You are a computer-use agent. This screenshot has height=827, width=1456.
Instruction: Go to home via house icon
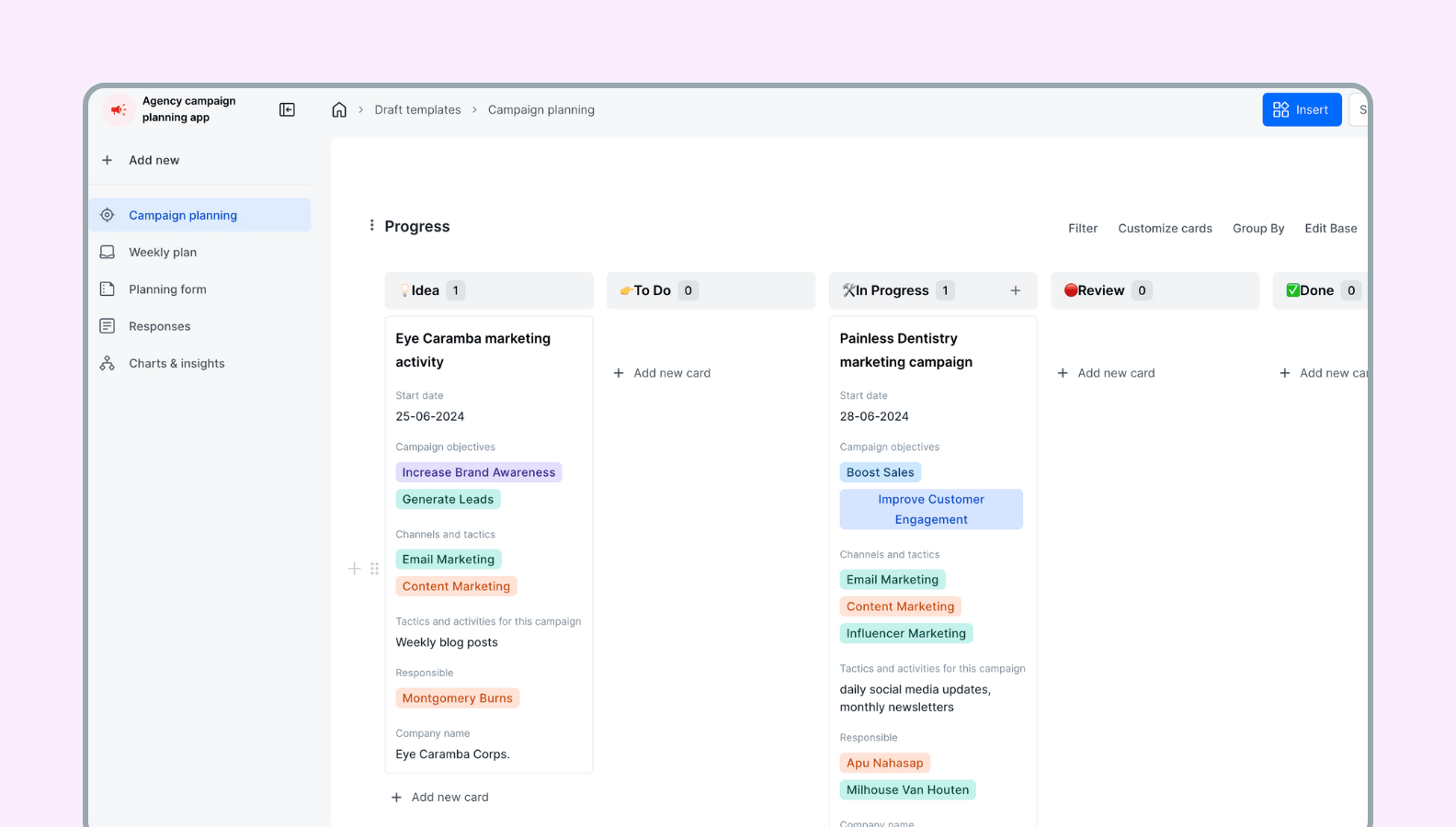(x=339, y=109)
